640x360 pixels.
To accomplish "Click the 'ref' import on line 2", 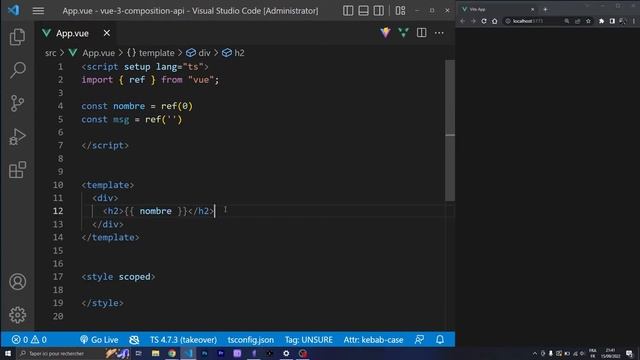I will coord(137,80).
